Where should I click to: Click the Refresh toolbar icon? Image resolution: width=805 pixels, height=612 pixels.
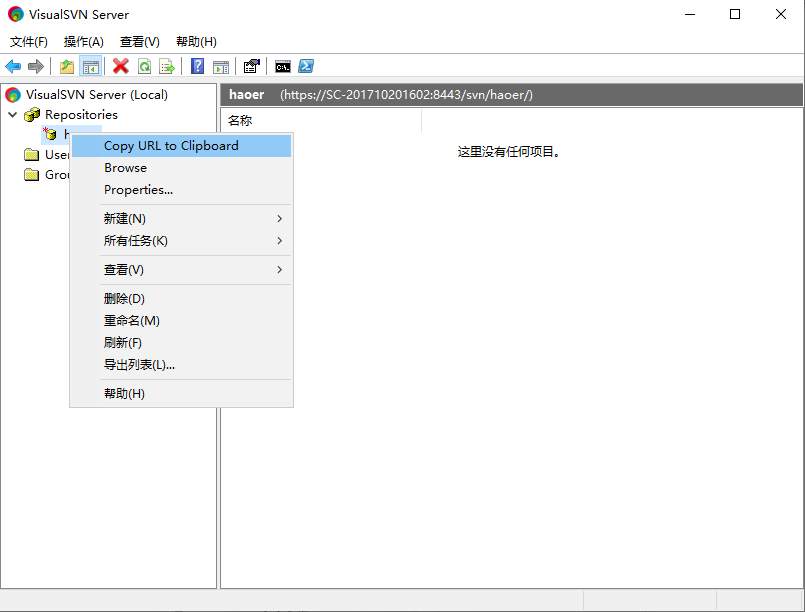click(x=145, y=66)
